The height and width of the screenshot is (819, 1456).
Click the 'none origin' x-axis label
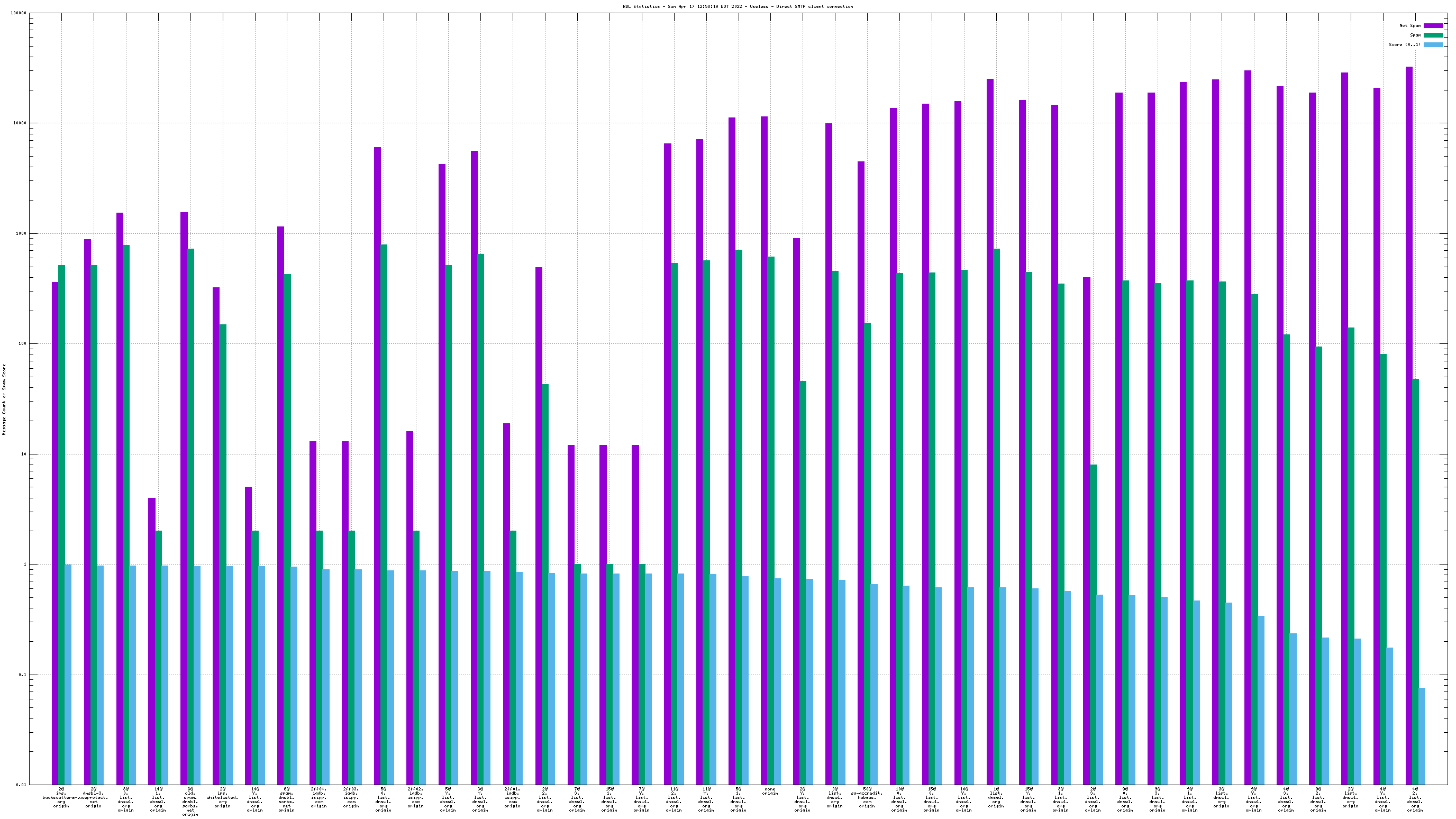[770, 791]
